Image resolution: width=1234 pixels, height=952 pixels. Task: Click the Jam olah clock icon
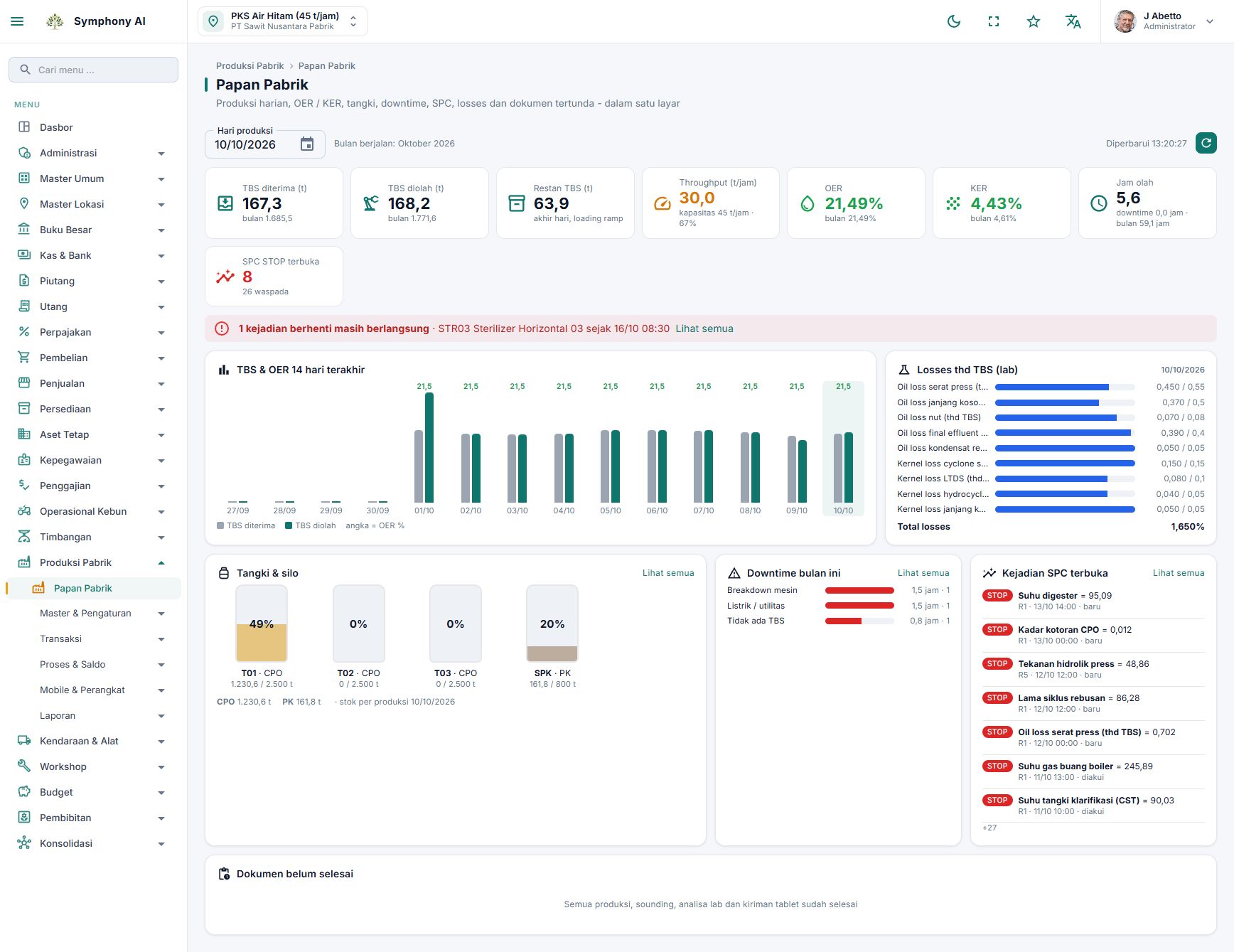[x=1099, y=203]
